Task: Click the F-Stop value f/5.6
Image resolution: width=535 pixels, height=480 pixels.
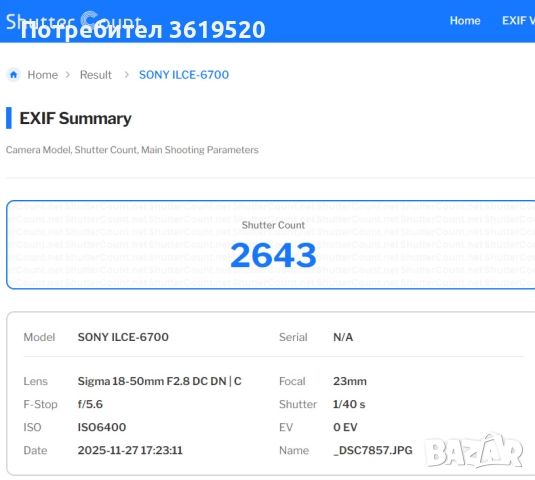Action: click(90, 404)
